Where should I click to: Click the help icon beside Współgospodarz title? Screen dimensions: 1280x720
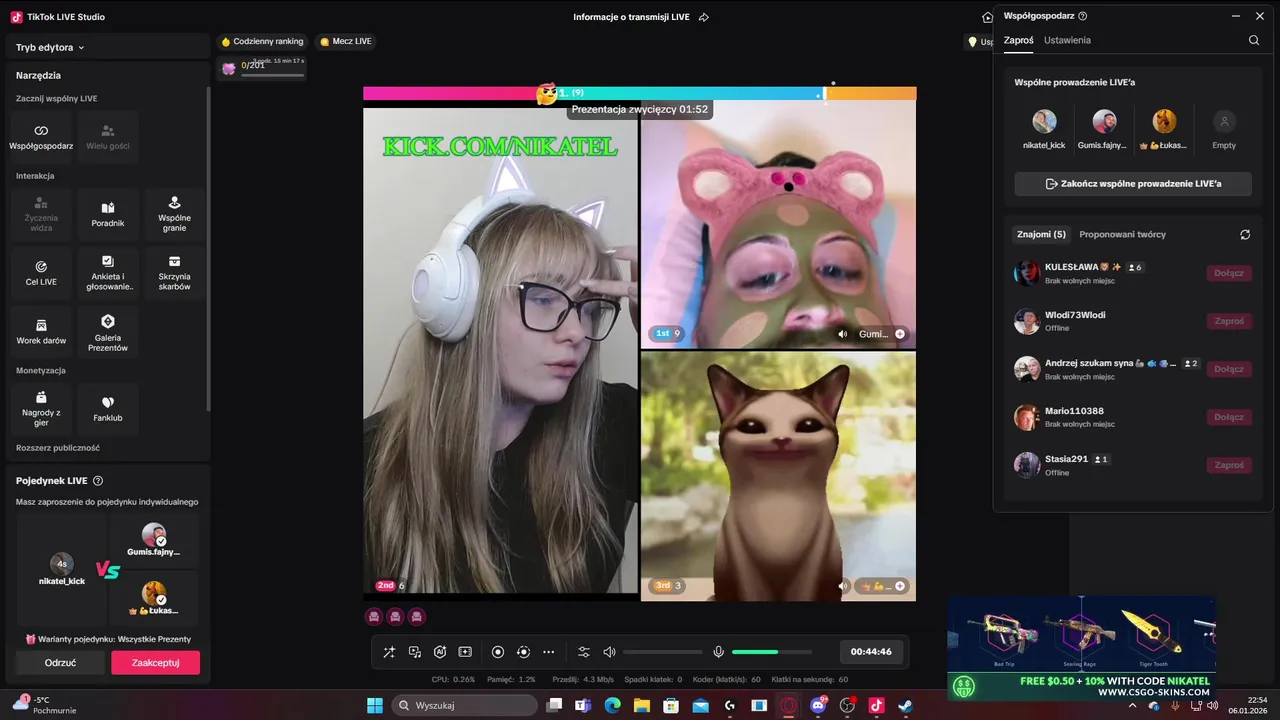(1083, 16)
